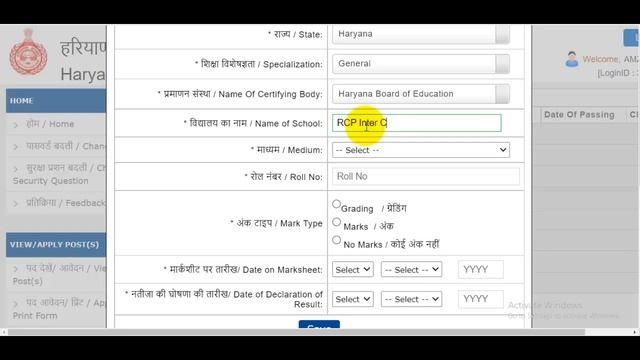Open the State dropdown showing Haryana
640x360 pixels.
pyautogui.click(x=421, y=34)
